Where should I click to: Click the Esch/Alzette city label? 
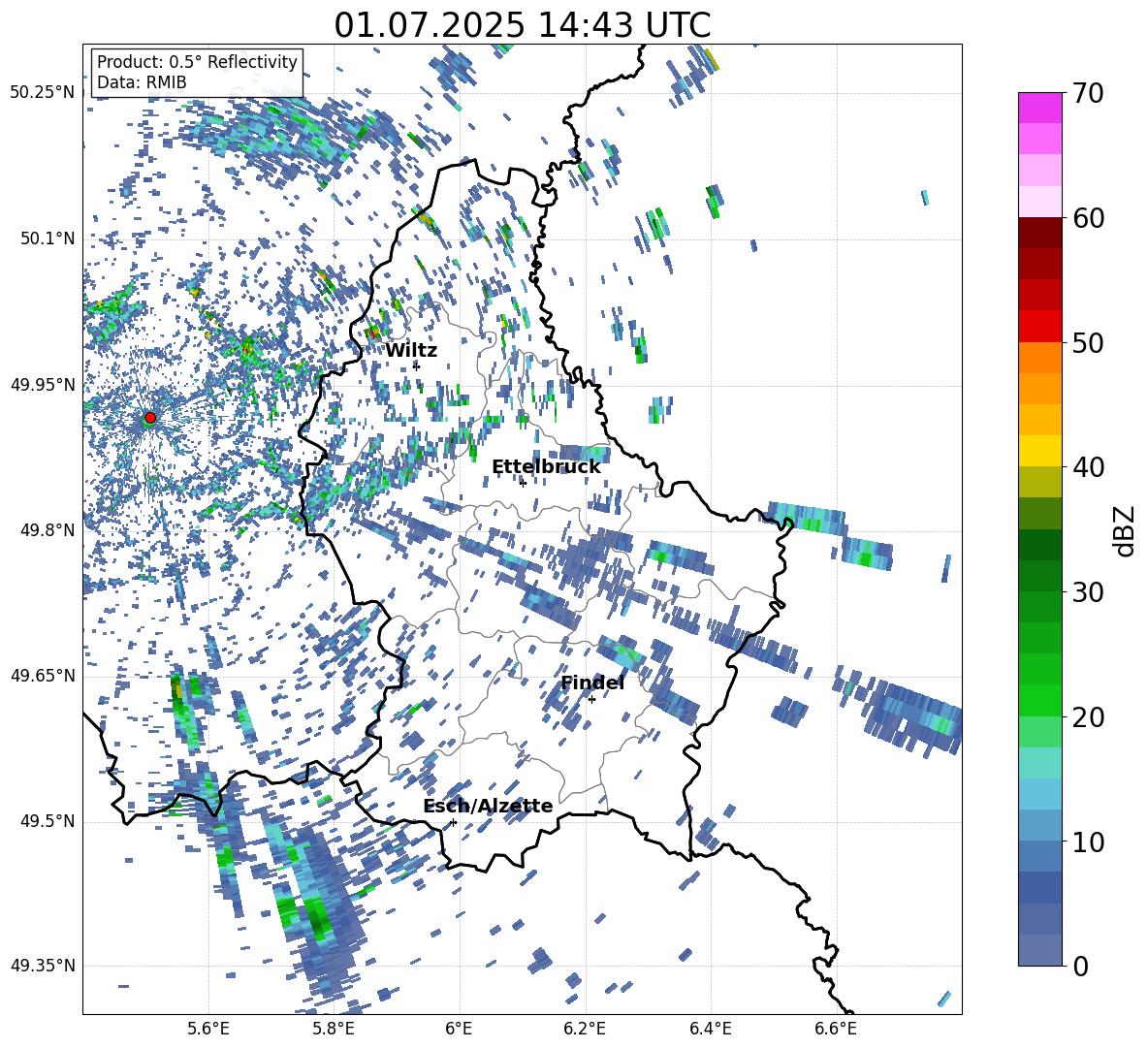[488, 806]
